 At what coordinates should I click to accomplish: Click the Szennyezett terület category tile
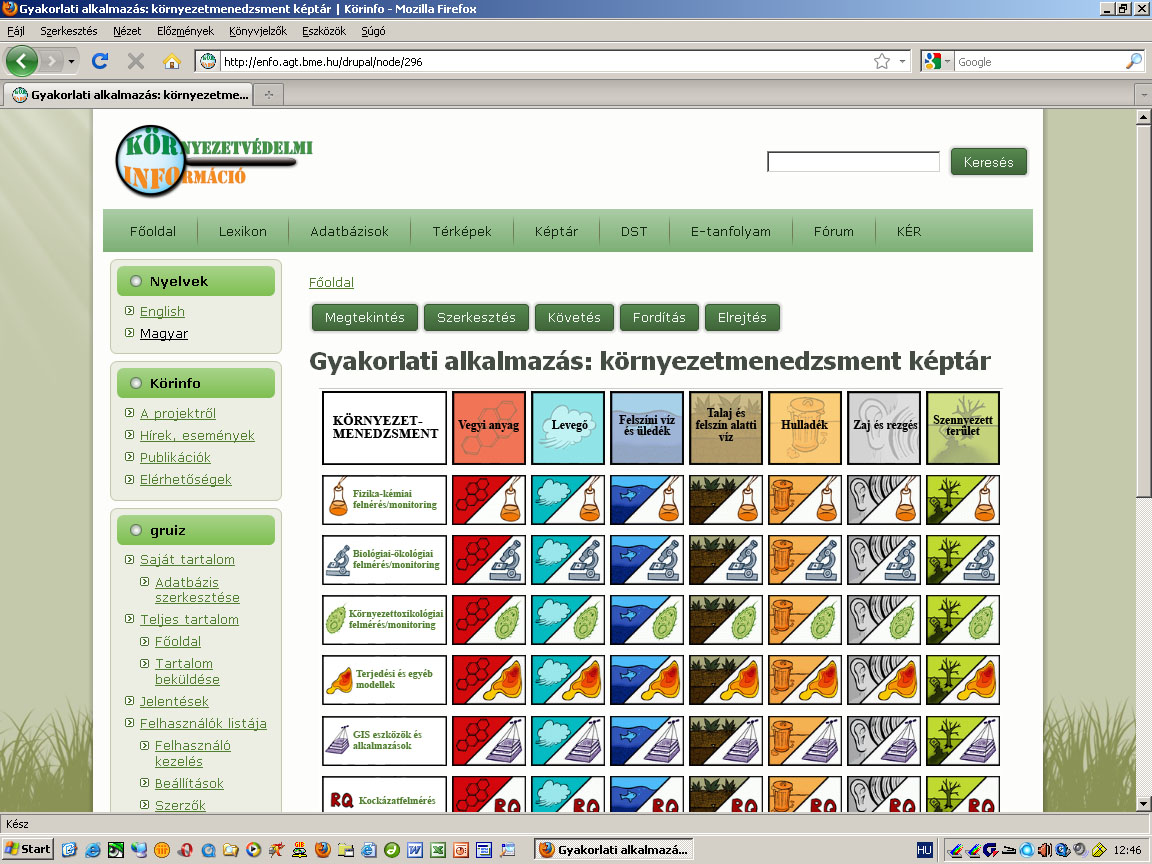(x=963, y=427)
